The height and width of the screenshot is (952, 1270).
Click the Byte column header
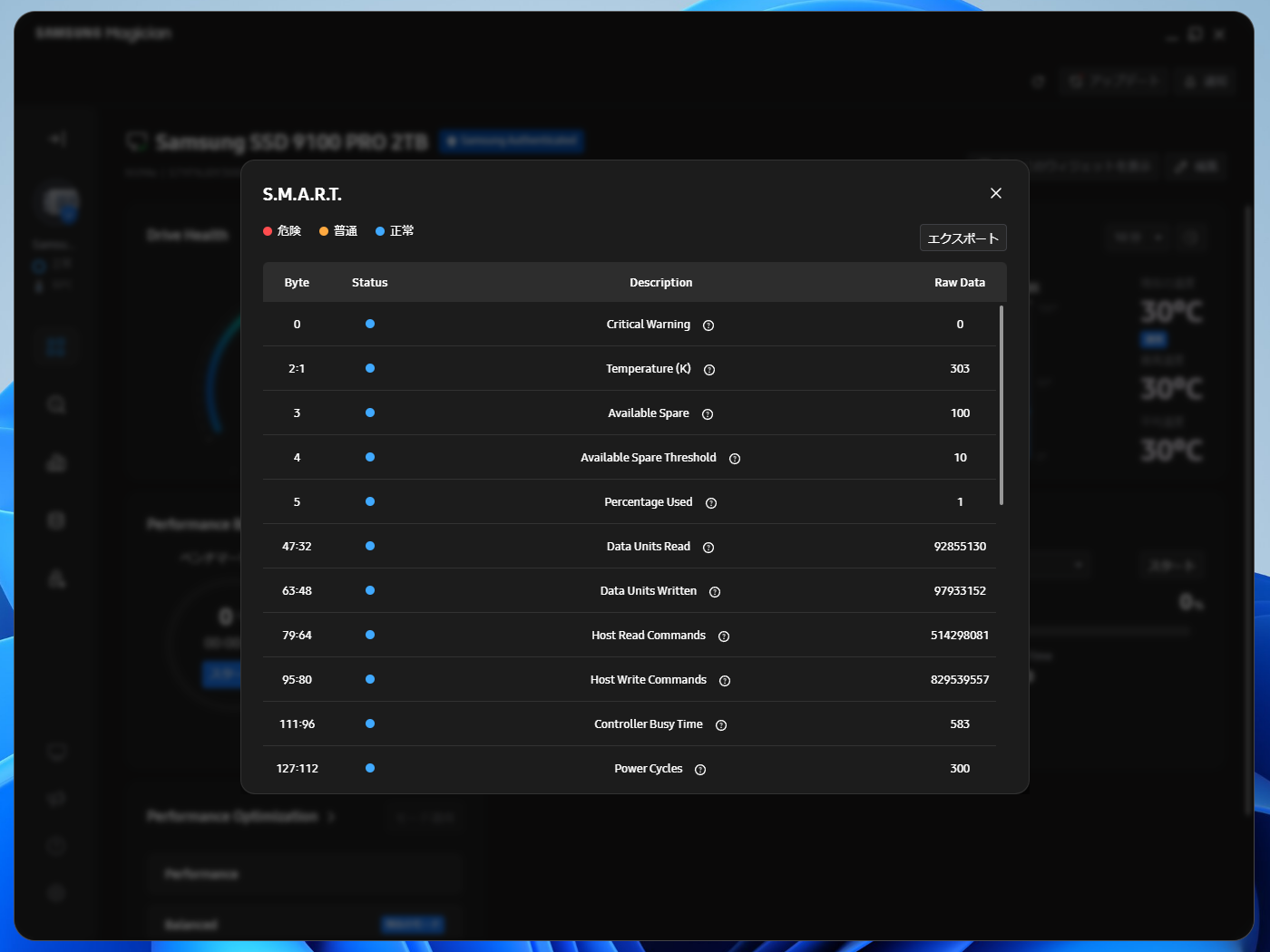click(297, 283)
